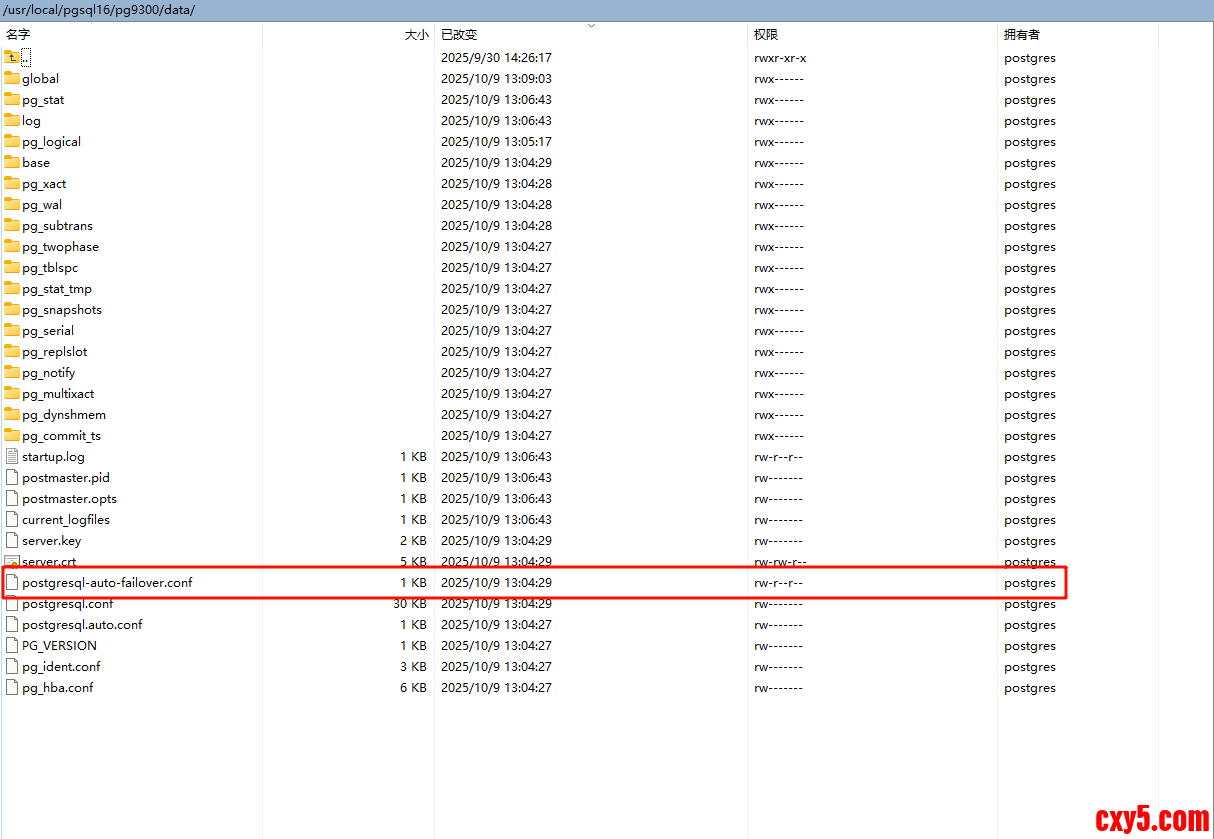Select the log folder icon
The image size is (1214, 839).
pos(12,120)
